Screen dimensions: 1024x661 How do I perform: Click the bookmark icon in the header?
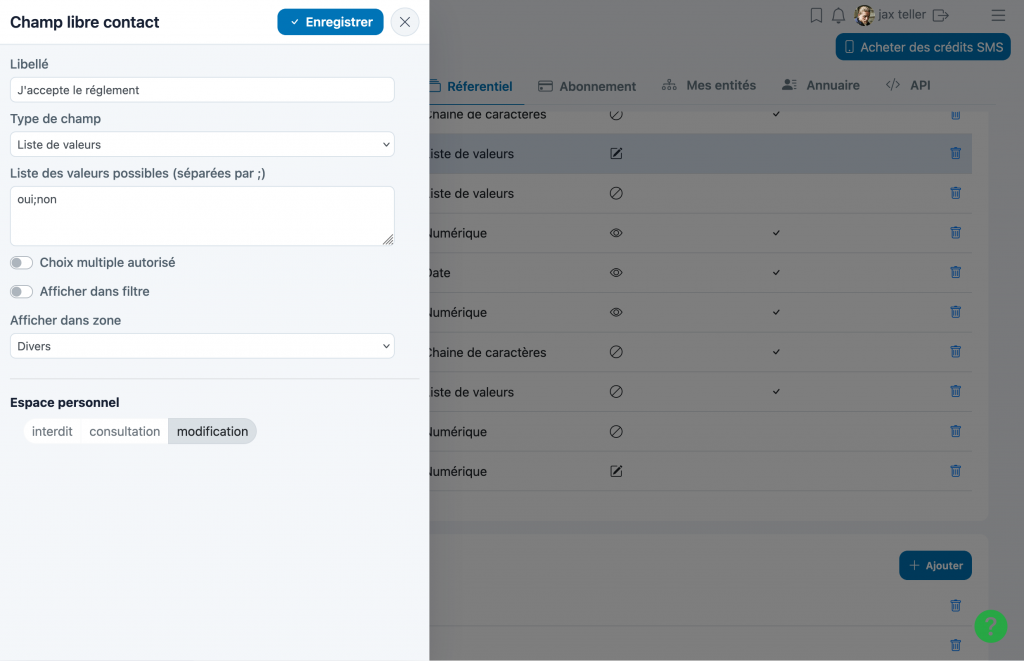click(816, 15)
